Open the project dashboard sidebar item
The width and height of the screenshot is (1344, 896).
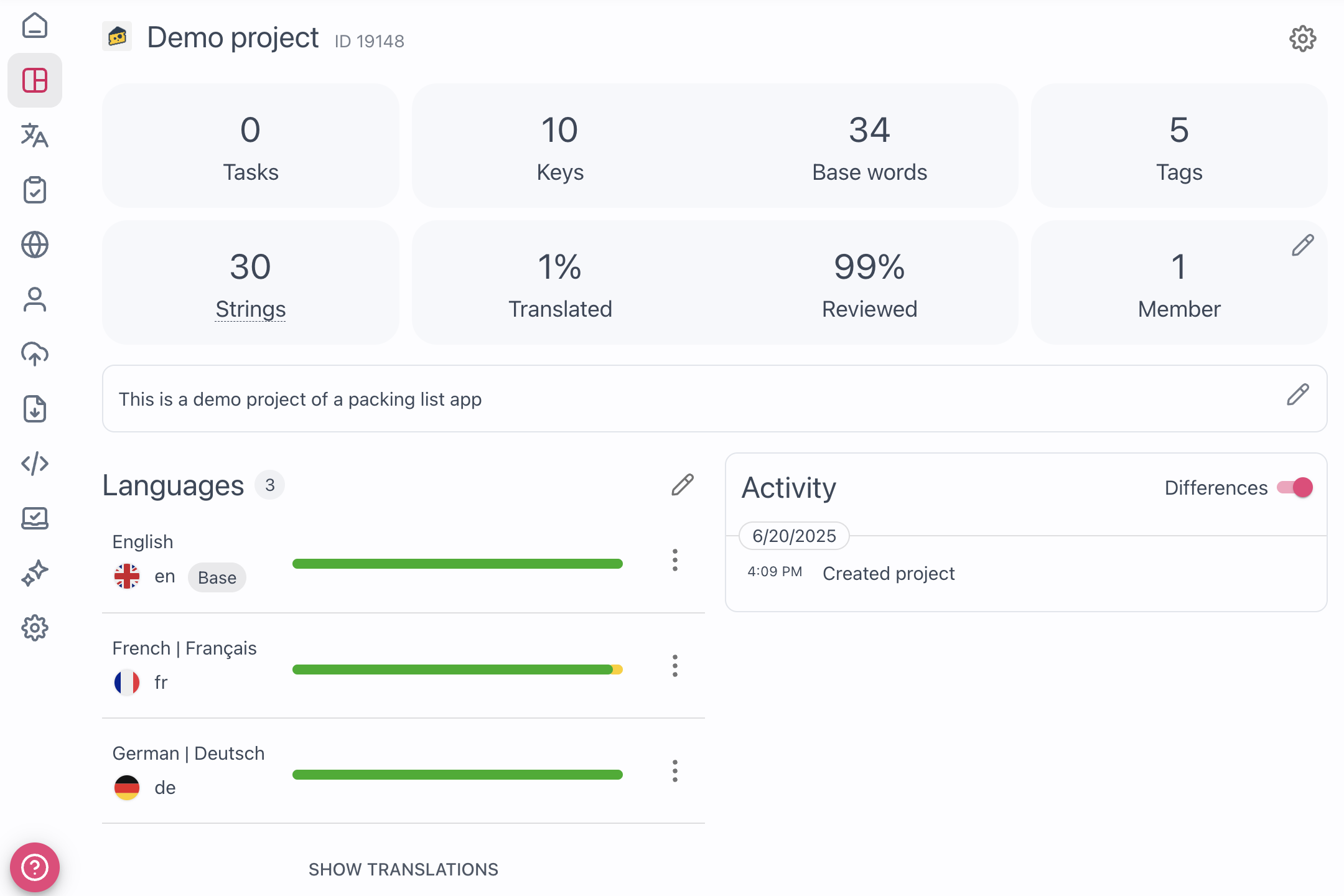pyautogui.click(x=35, y=80)
